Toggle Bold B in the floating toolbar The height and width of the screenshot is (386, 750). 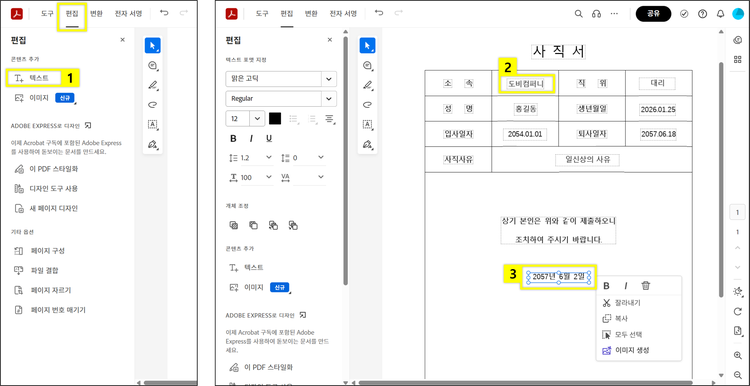[607, 286]
